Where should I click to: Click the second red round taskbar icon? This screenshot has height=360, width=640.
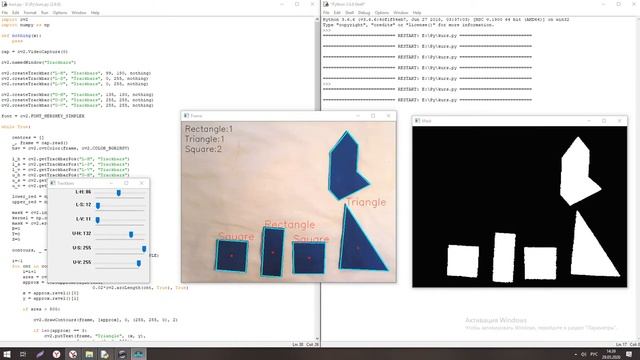coord(73,354)
